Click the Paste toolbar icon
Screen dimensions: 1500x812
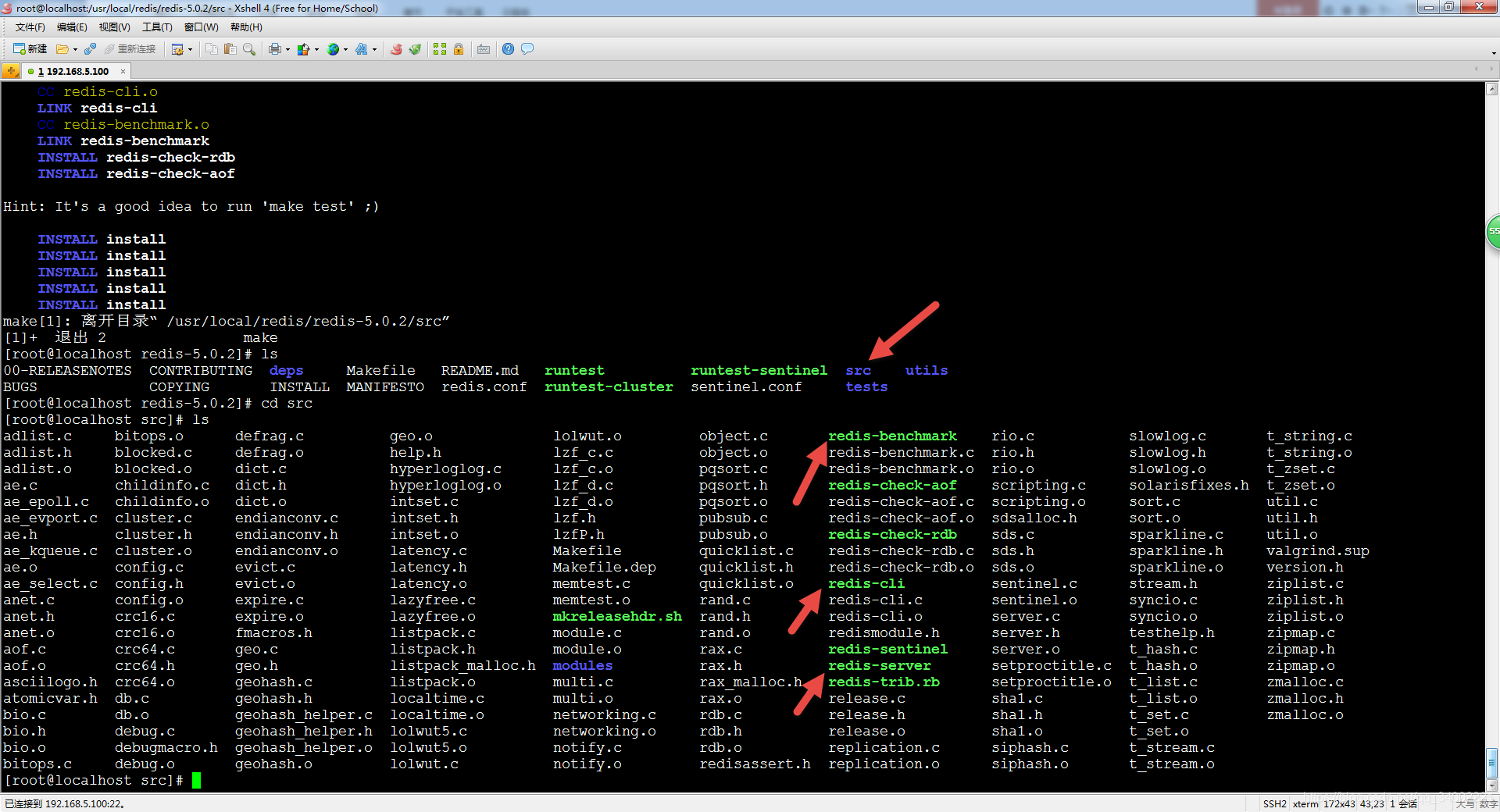point(230,49)
